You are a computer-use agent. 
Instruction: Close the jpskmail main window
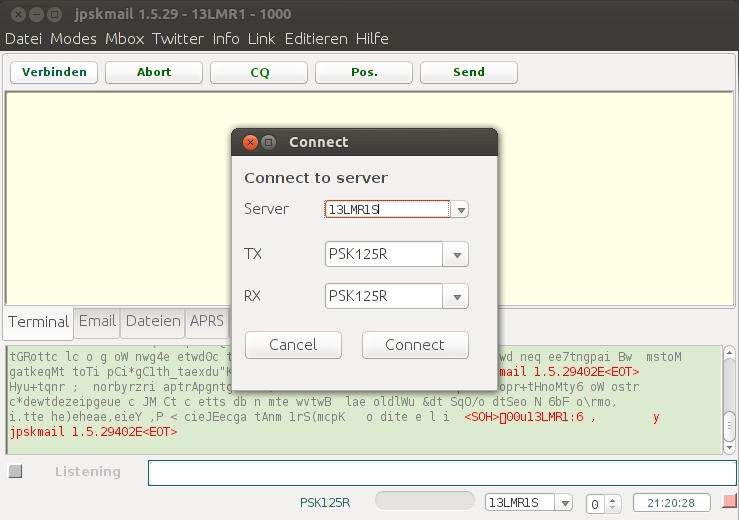point(18,14)
